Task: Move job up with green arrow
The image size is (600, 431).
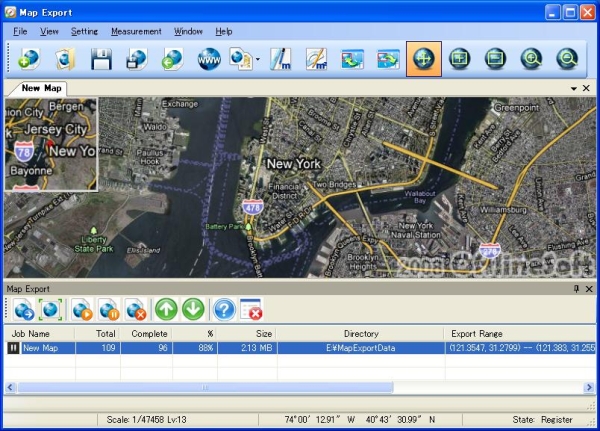Action: point(166,310)
